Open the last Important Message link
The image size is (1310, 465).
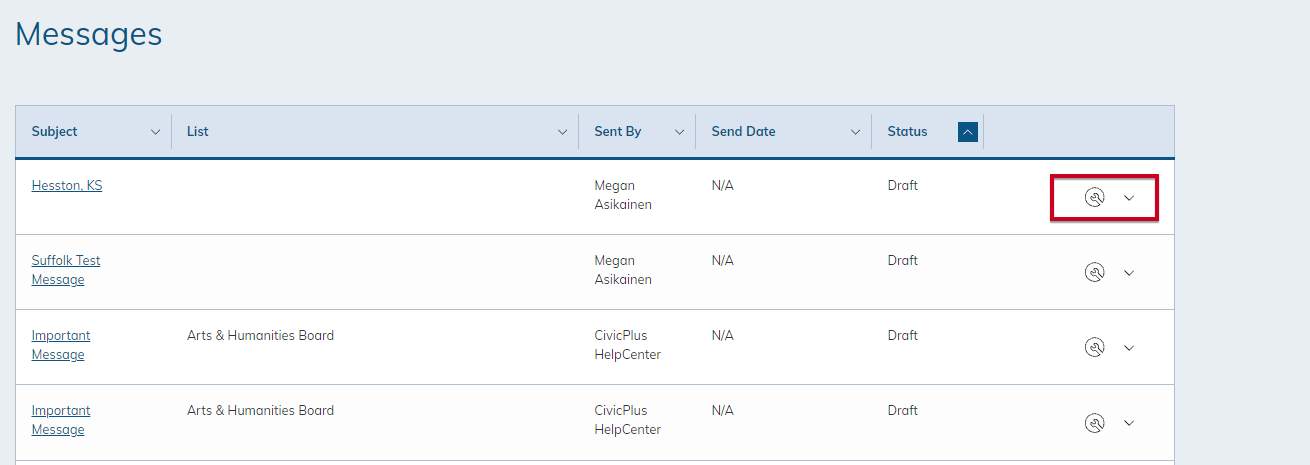[61, 420]
